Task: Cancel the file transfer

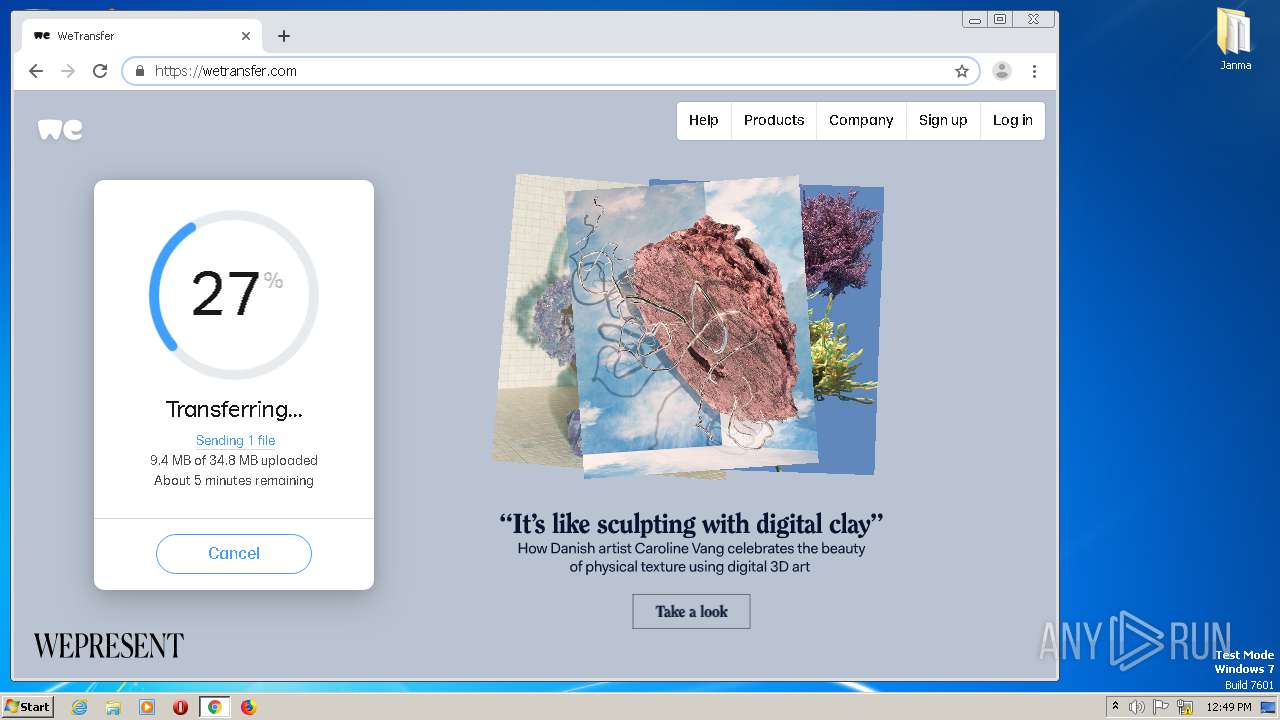Action: pyautogui.click(x=234, y=553)
